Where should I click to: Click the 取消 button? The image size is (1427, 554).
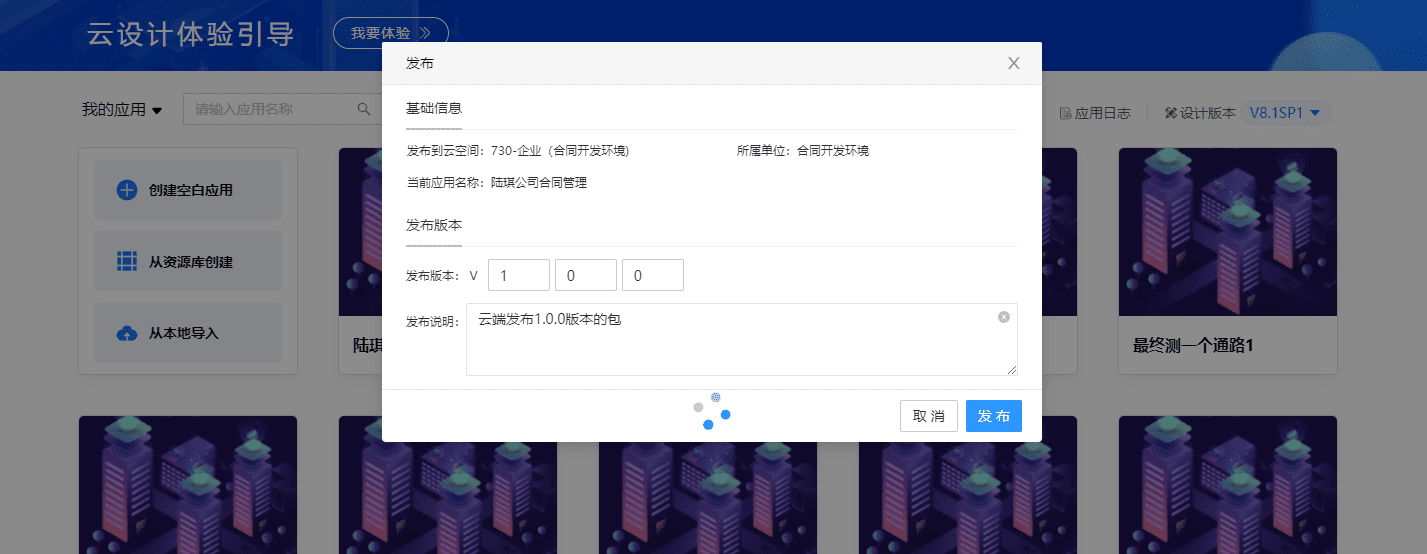(929, 416)
